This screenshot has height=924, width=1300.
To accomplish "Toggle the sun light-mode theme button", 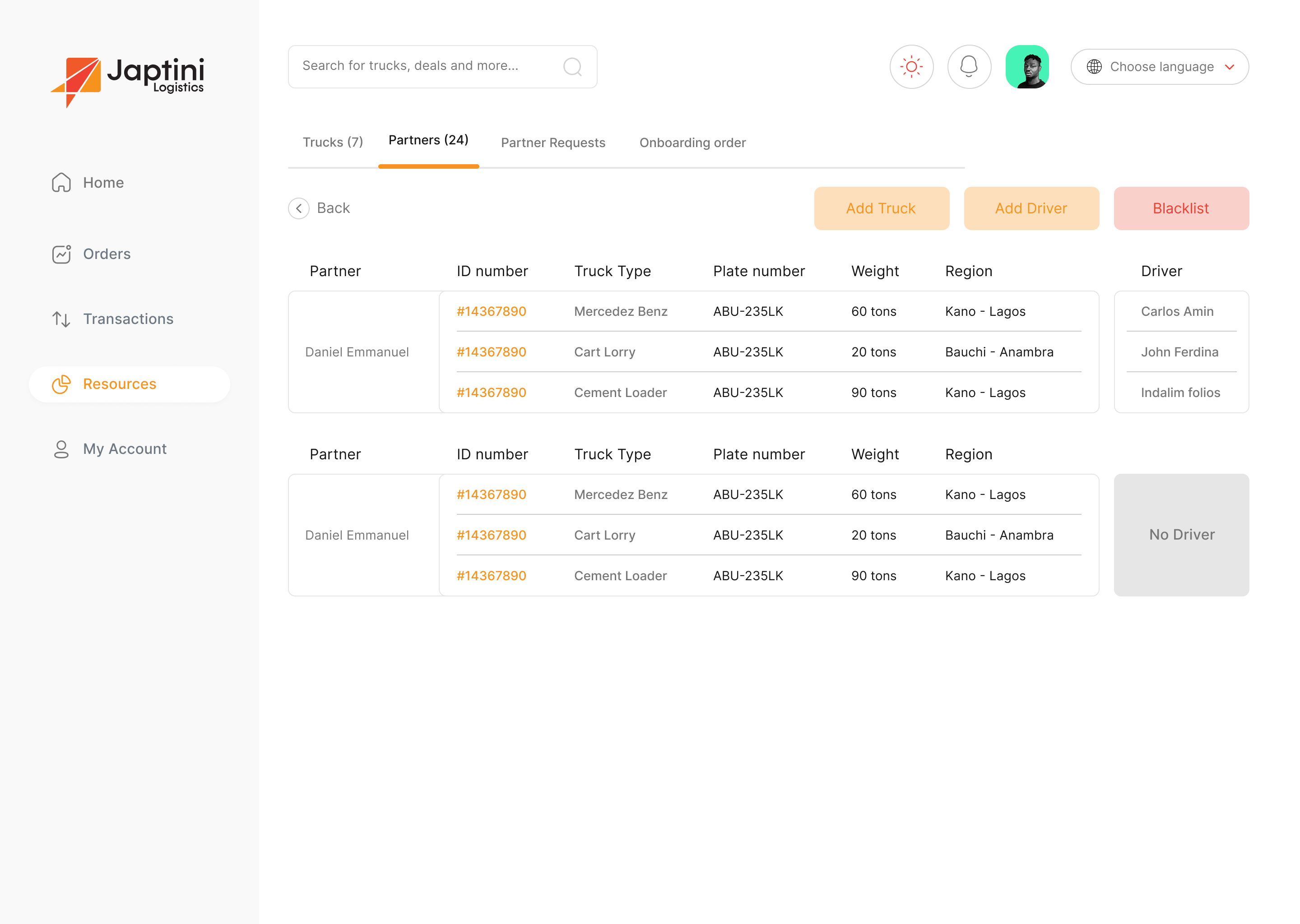I will 911,67.
